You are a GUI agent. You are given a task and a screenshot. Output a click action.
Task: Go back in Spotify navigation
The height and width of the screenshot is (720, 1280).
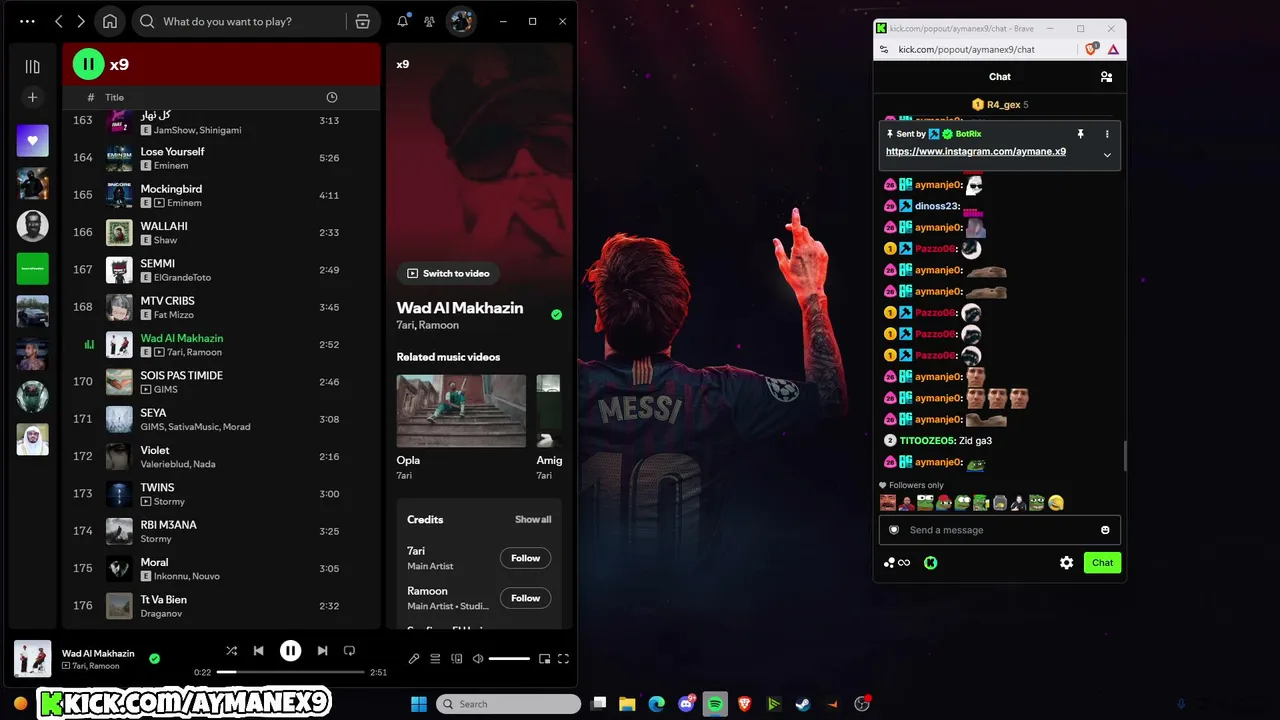(58, 21)
